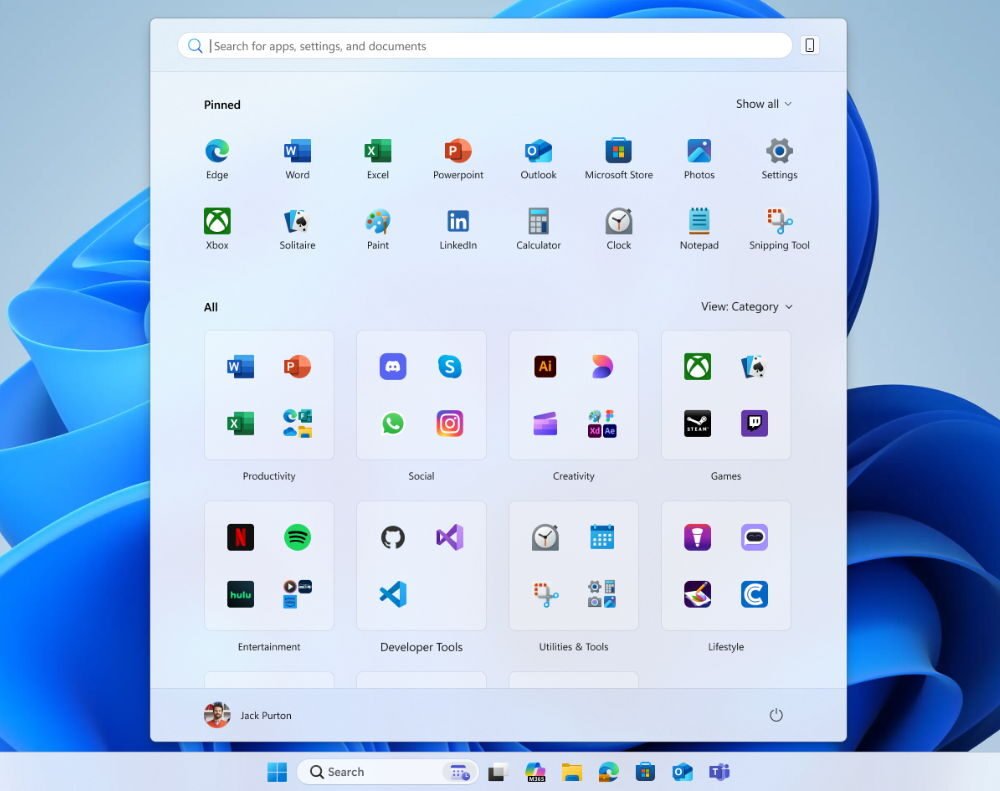
Task: Open the pinned Excel app
Action: [378, 151]
